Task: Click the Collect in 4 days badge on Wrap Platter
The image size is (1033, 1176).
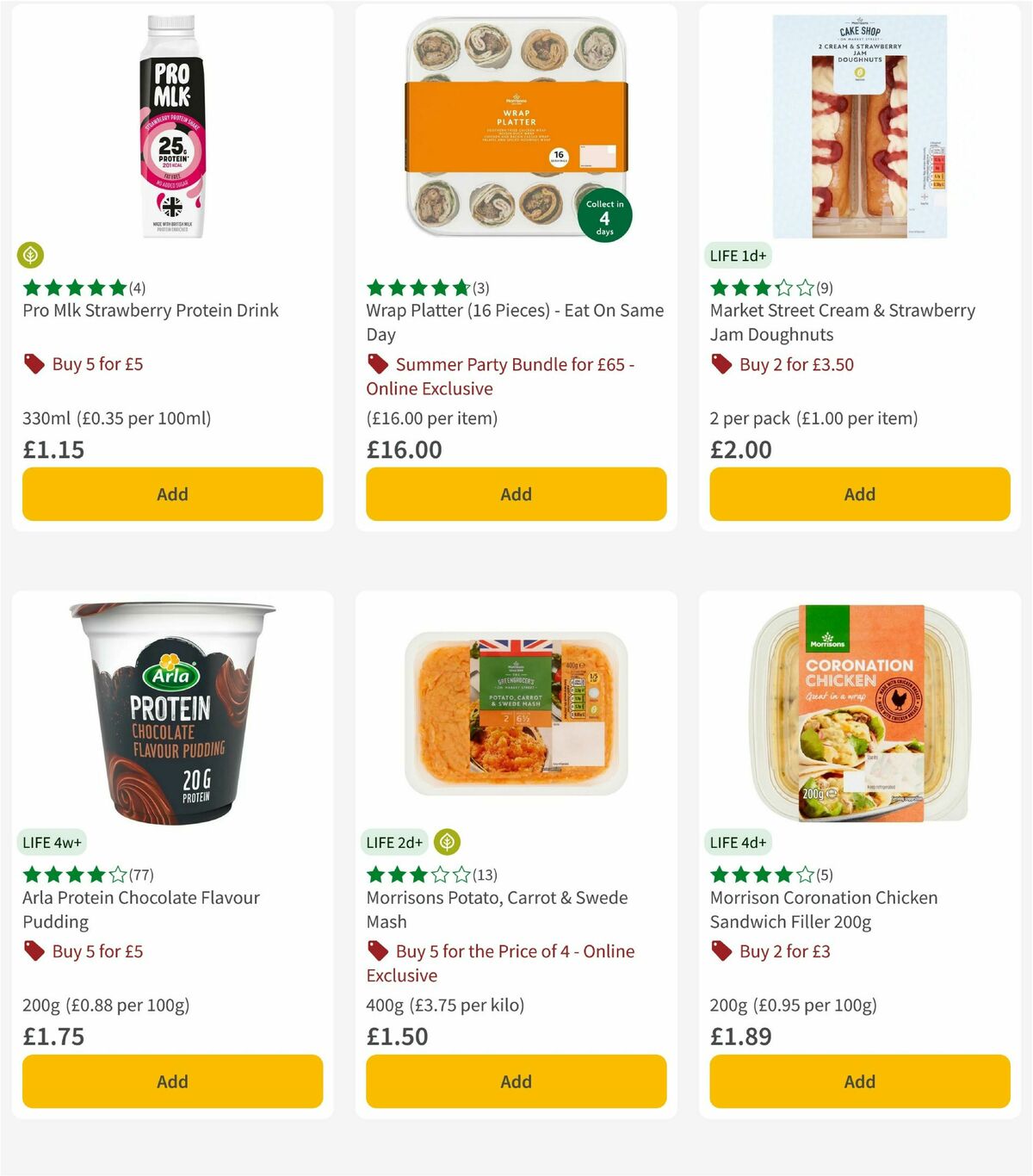Action: 604,216
